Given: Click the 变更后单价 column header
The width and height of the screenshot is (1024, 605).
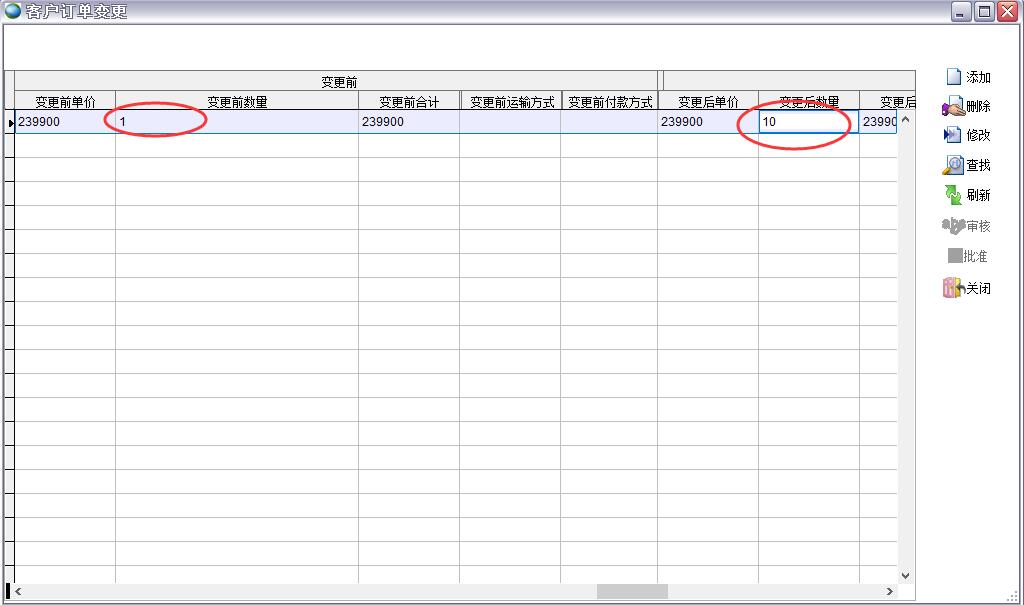Looking at the screenshot, I should coord(708,101).
